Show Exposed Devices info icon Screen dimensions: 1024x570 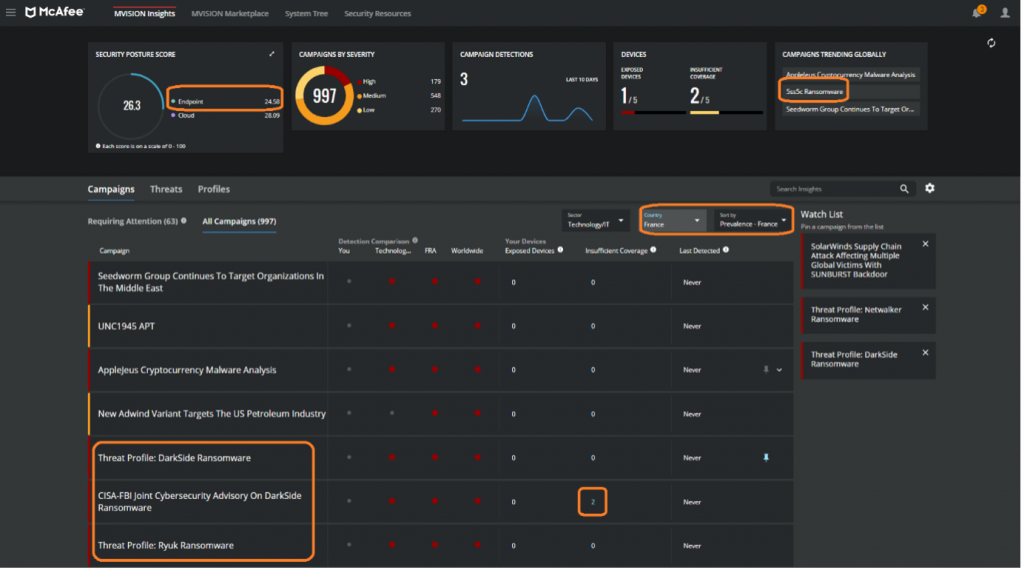(x=560, y=250)
